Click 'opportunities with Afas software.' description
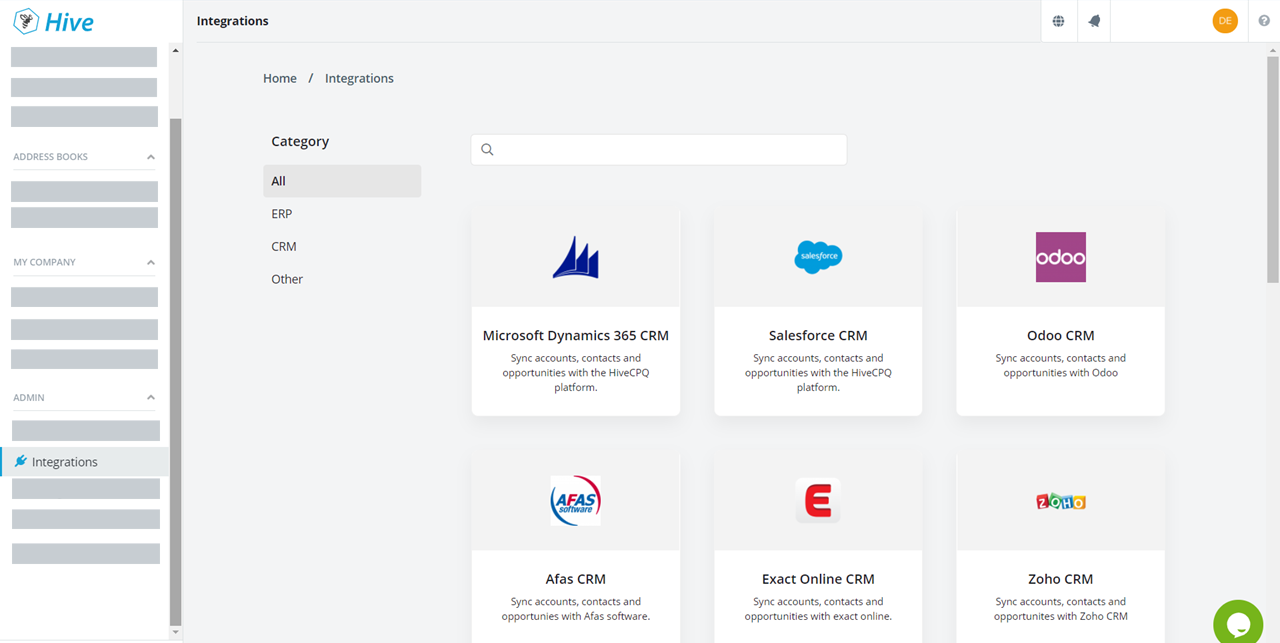Screen dimensions: 1280x643 pos(576,616)
